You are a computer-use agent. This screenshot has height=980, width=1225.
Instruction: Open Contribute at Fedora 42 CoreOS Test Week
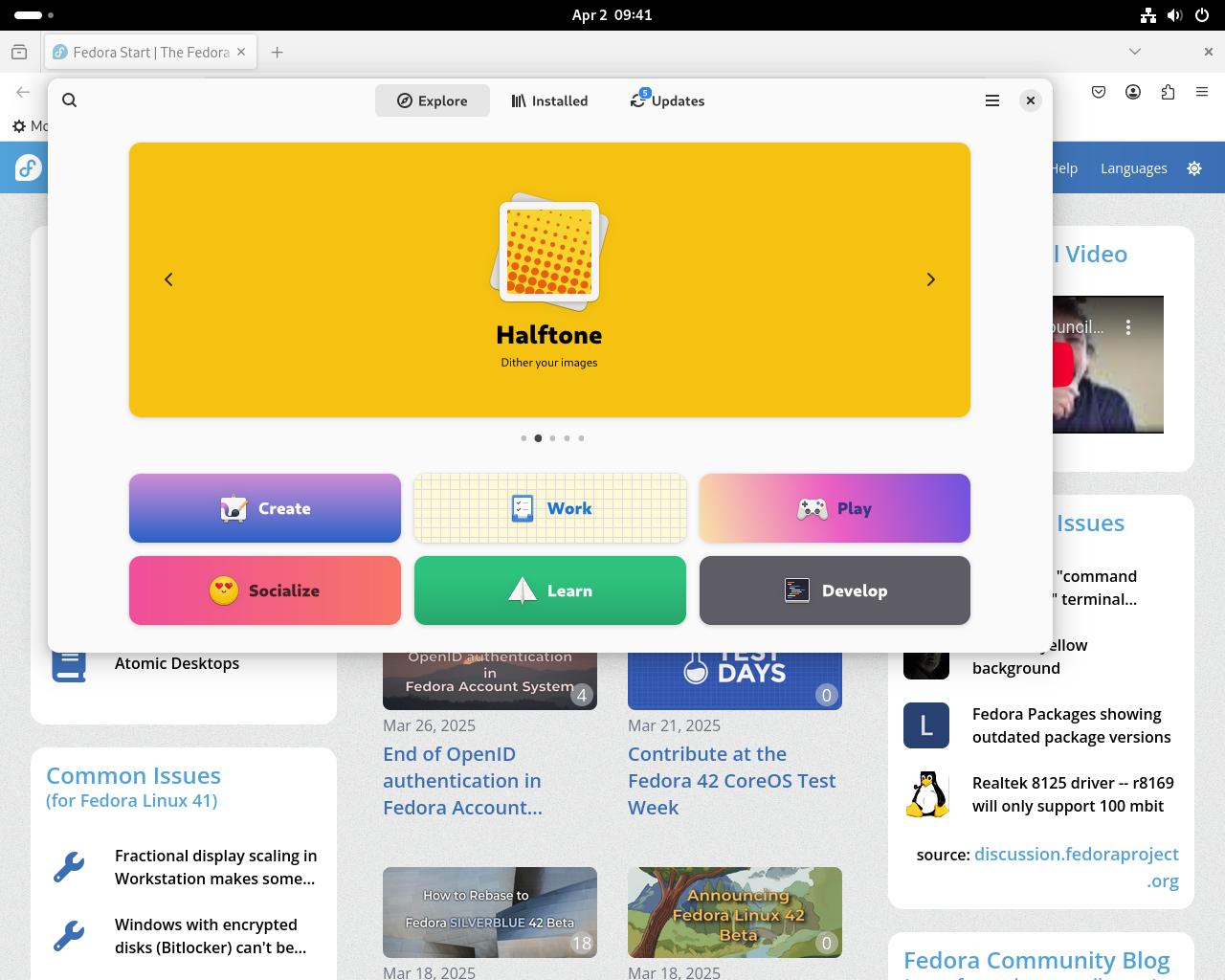pos(732,781)
